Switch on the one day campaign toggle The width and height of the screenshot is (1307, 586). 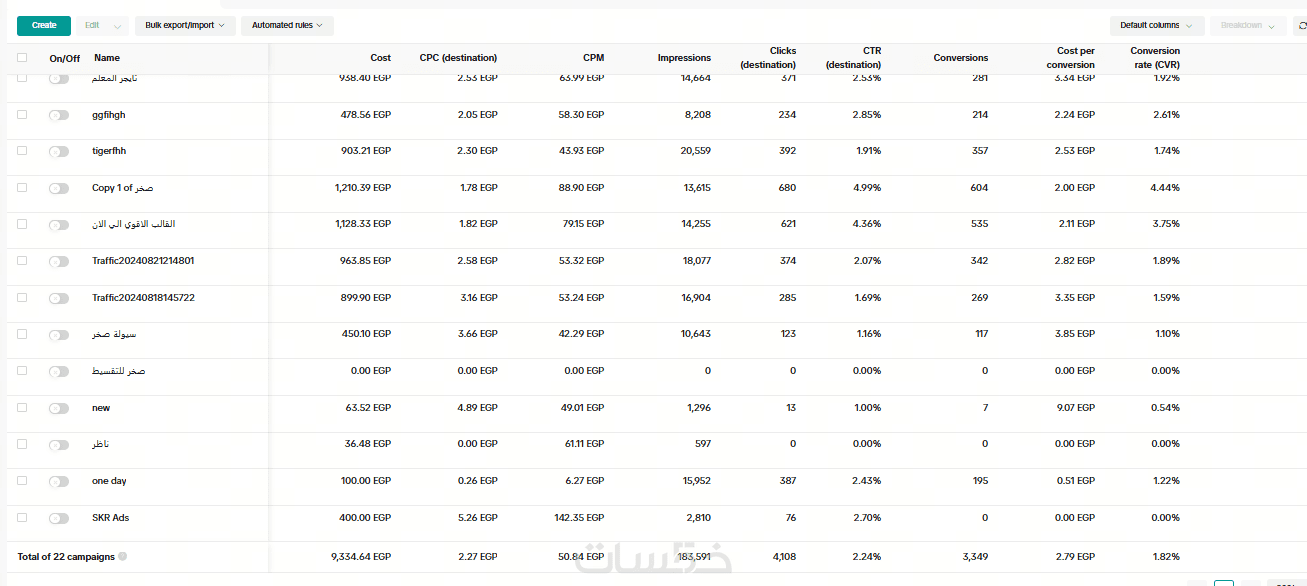(x=59, y=481)
